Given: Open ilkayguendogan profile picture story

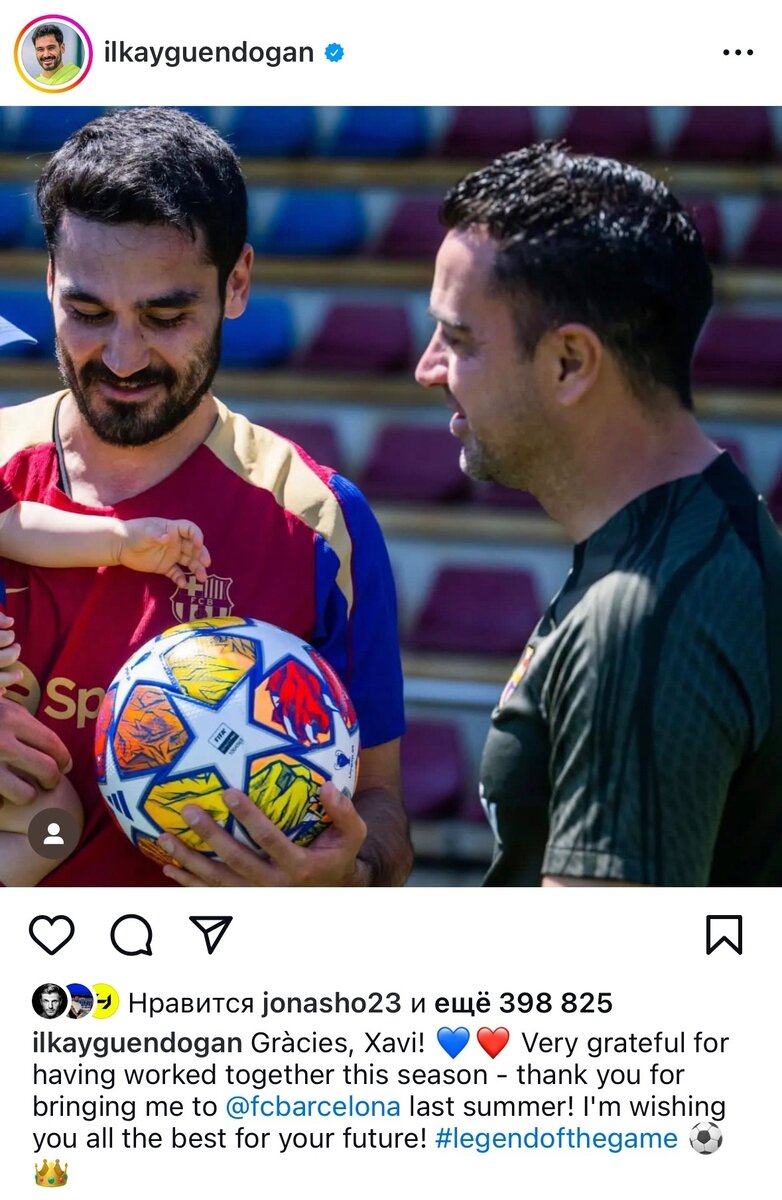Looking at the screenshot, I should click(53, 54).
